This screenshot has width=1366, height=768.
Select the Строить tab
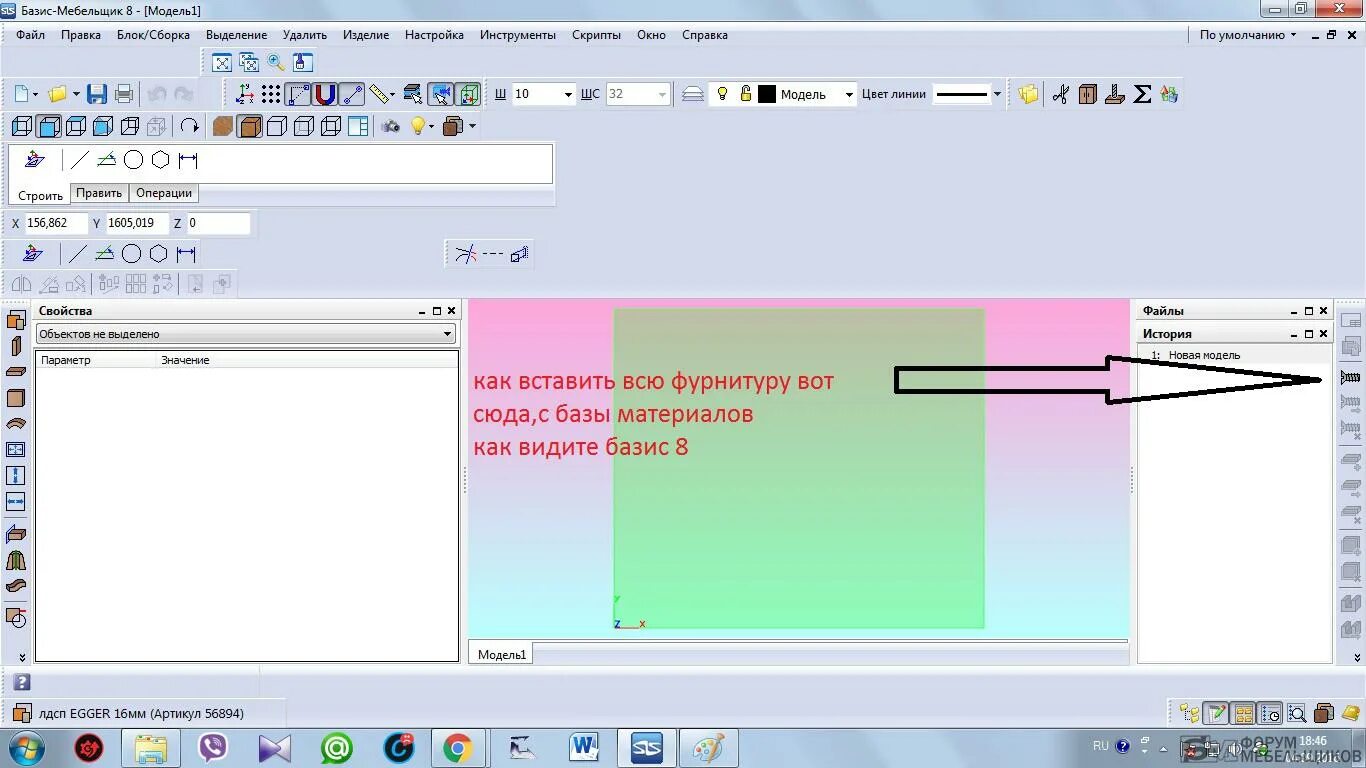[x=40, y=195]
